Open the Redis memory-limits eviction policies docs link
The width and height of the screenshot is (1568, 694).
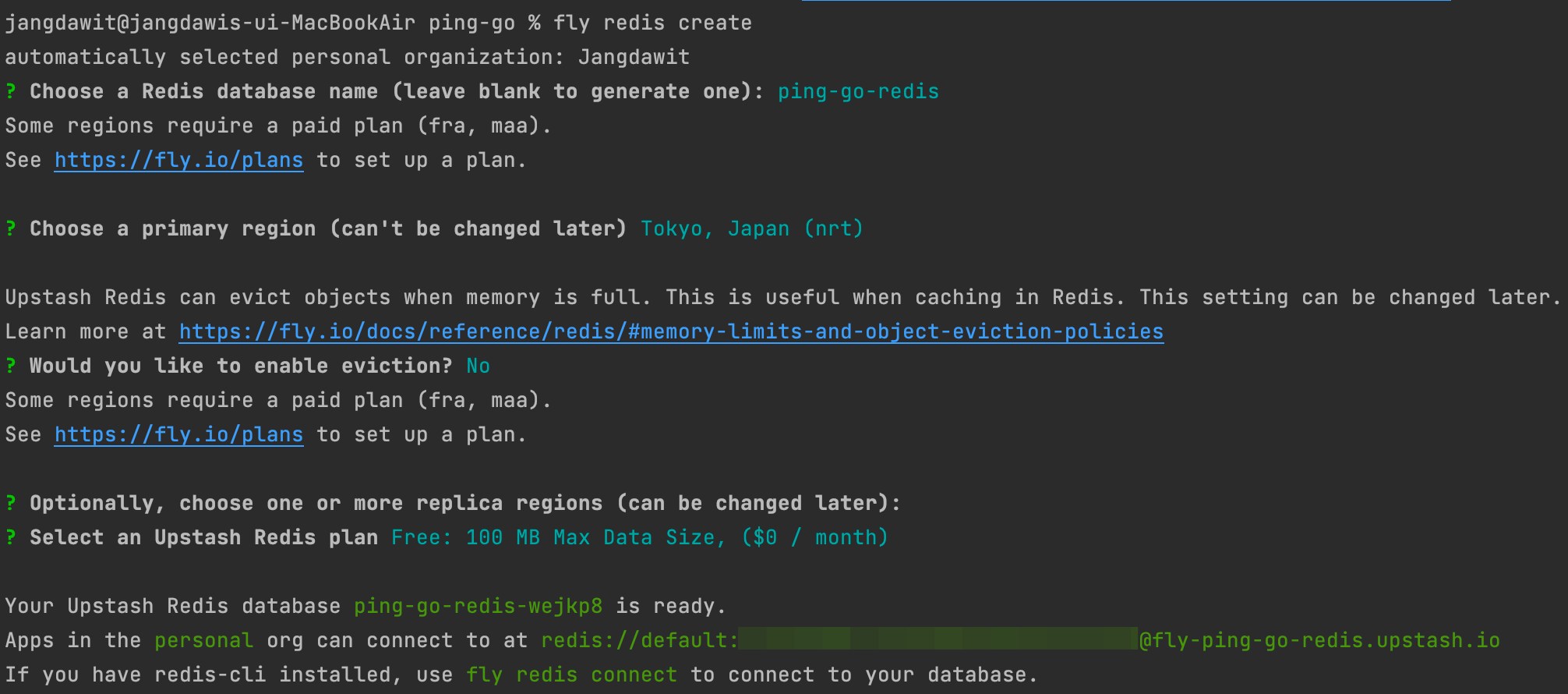click(x=671, y=331)
